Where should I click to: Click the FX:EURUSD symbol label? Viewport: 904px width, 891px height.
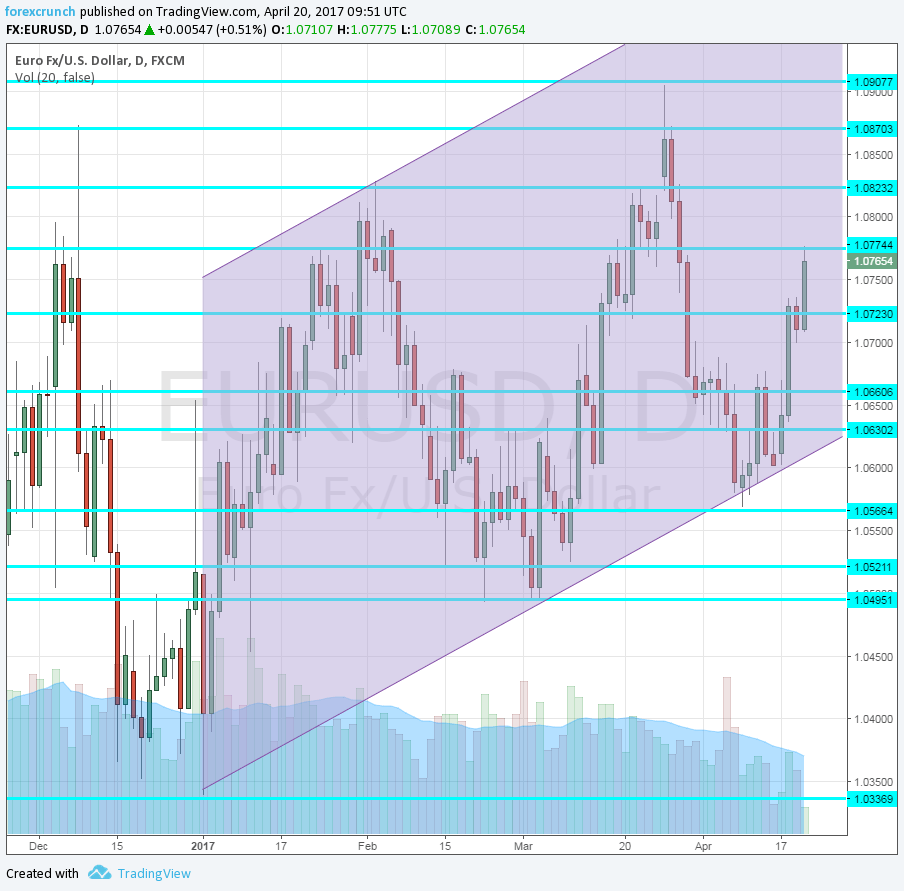[44, 30]
